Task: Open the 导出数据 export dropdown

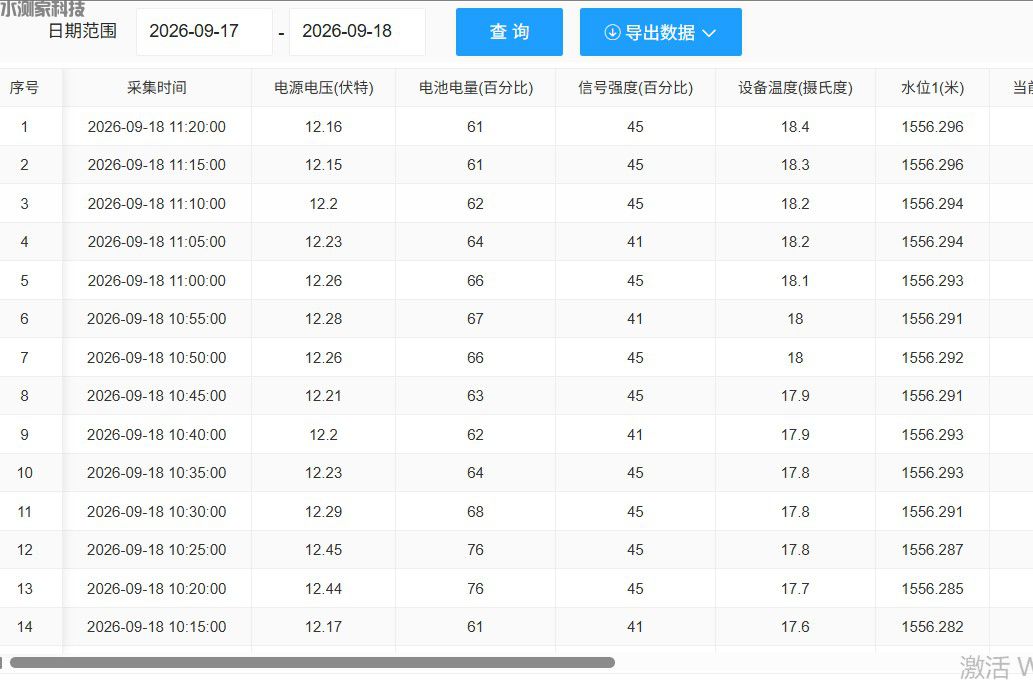Action: (661, 32)
